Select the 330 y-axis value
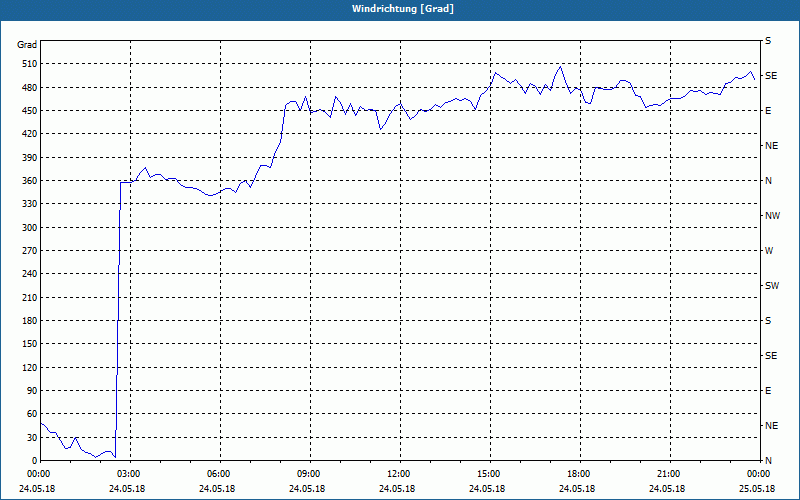800x500 pixels. click(x=30, y=204)
